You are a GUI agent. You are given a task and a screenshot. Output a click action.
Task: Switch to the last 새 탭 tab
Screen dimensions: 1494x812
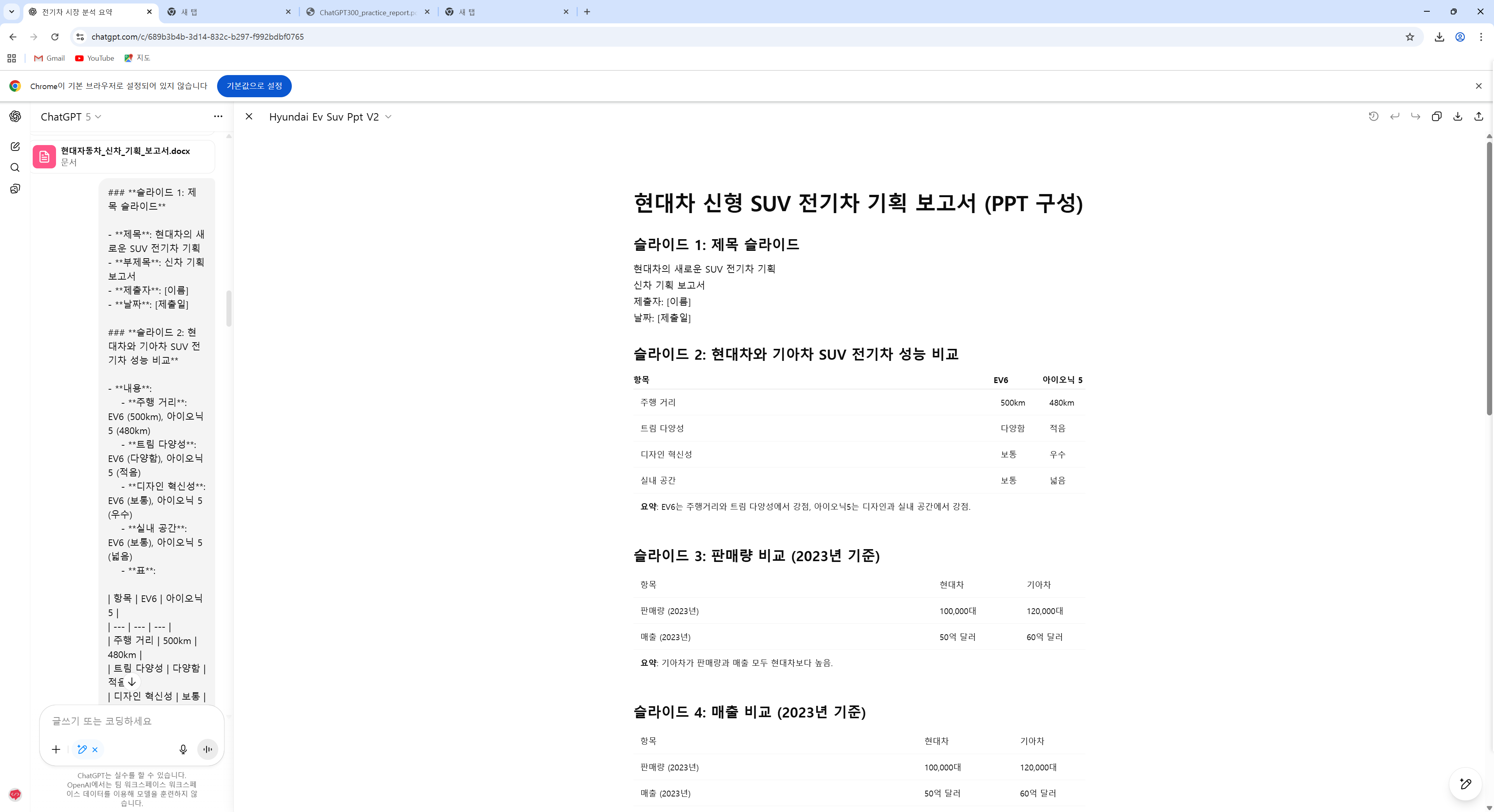tap(506, 12)
